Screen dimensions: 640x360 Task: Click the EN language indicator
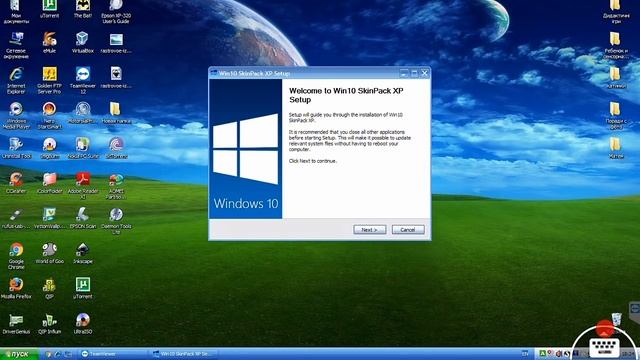525,354
